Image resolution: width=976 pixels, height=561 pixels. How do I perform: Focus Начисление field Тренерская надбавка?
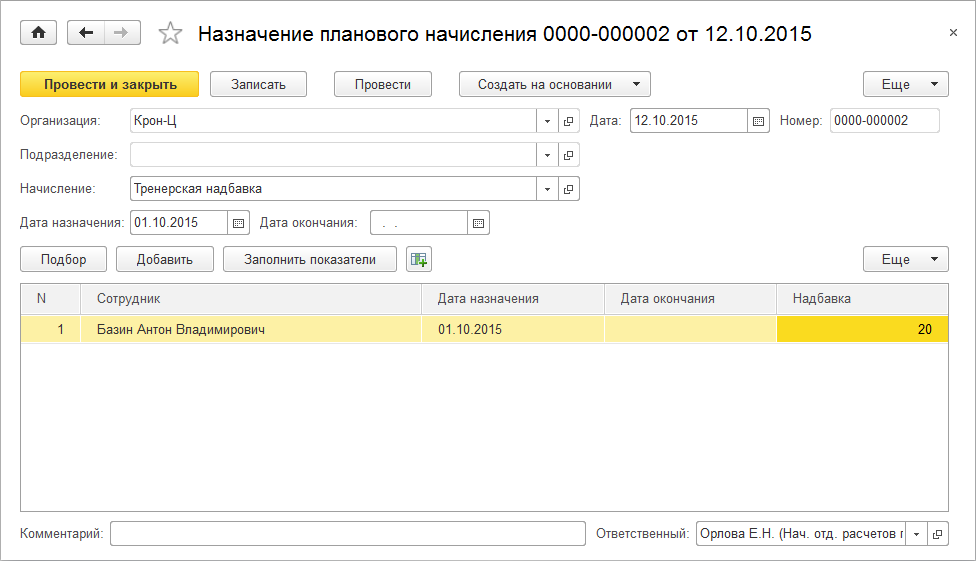333,189
